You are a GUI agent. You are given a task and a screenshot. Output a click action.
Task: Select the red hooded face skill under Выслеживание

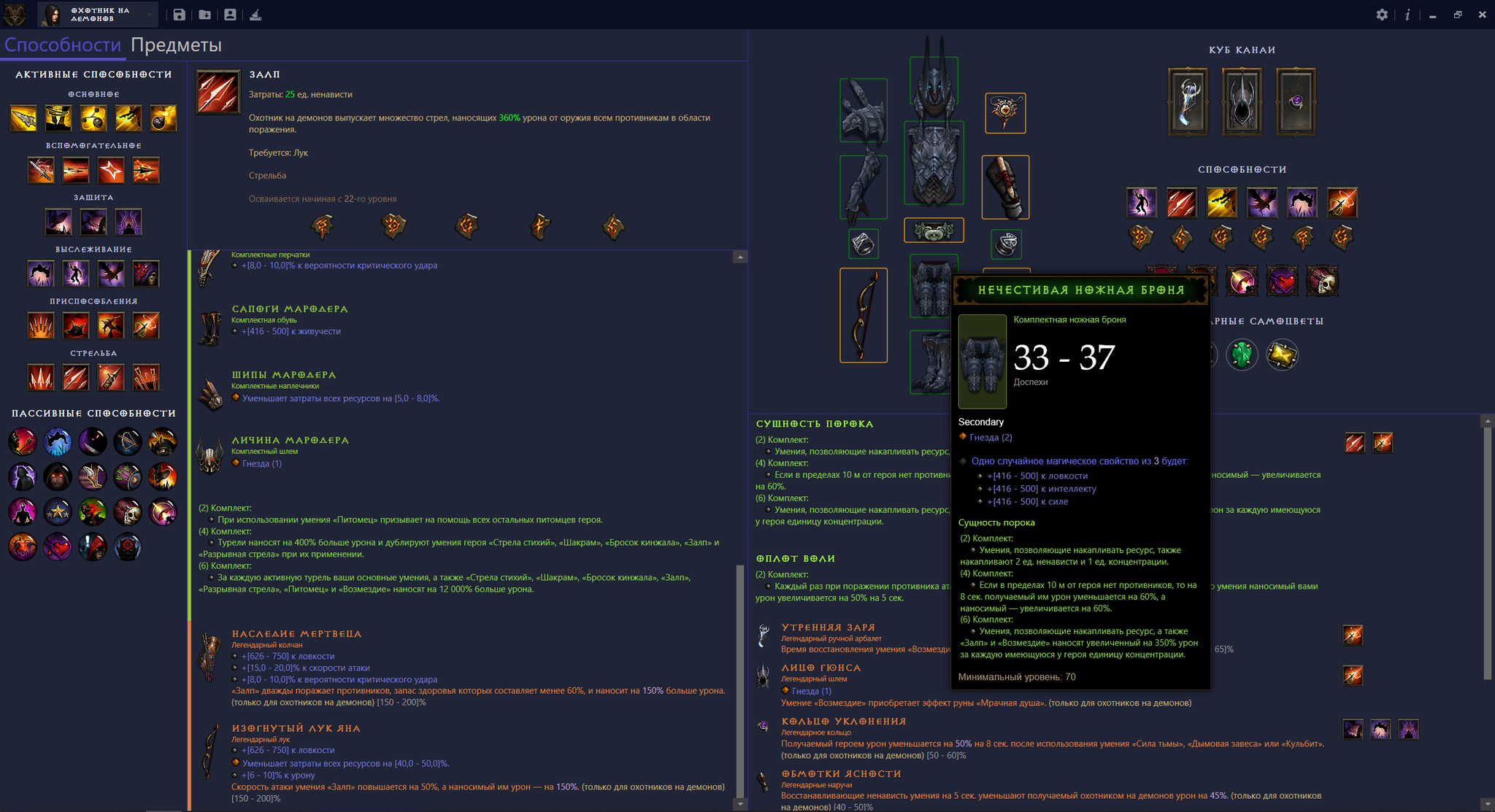pyautogui.click(x=146, y=274)
